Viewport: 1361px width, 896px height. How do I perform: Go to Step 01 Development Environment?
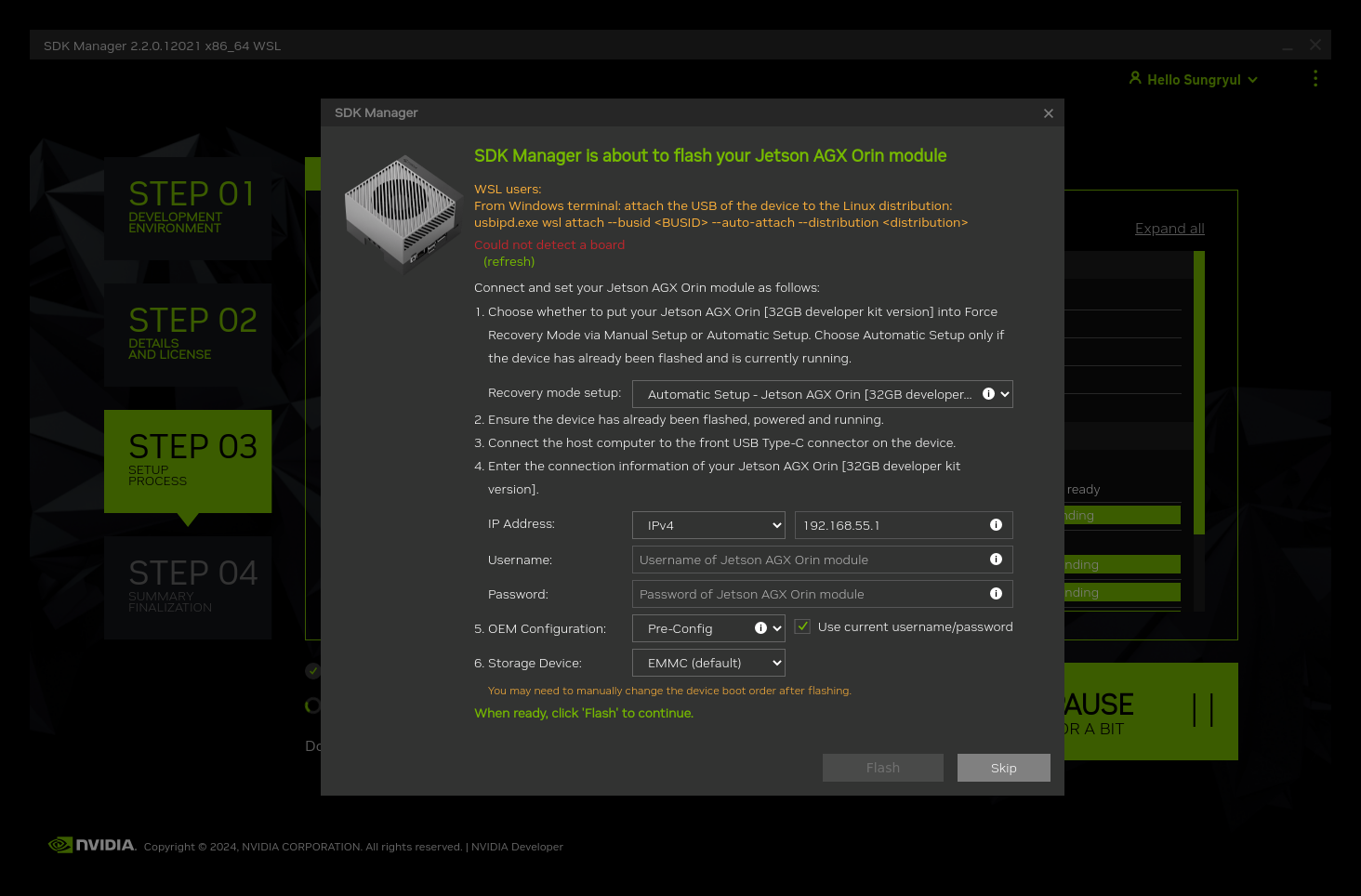pyautogui.click(x=188, y=208)
